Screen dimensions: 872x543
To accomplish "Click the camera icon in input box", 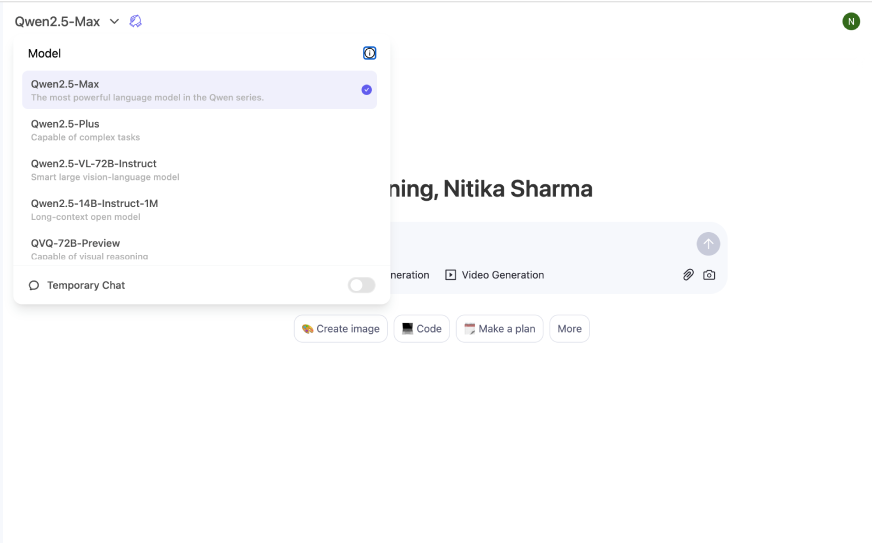I will click(x=709, y=275).
